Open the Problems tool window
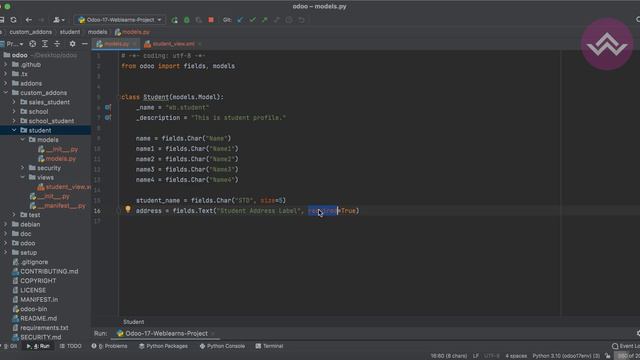640x360 pixels. click(109, 346)
